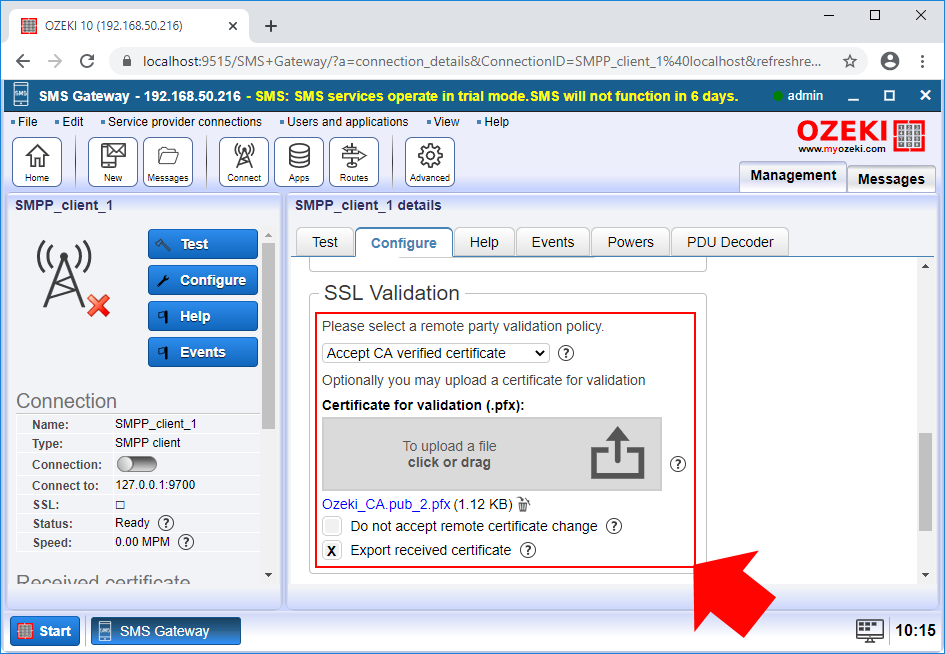Click the taskbar clock showing 10:15
Image resolution: width=945 pixels, height=654 pixels.
tap(915, 630)
